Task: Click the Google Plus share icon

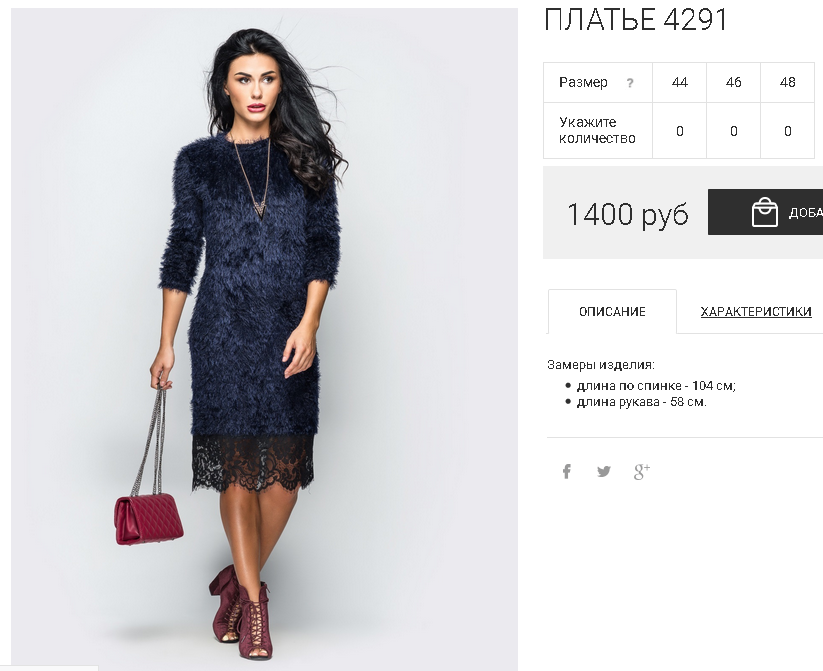Action: point(641,471)
